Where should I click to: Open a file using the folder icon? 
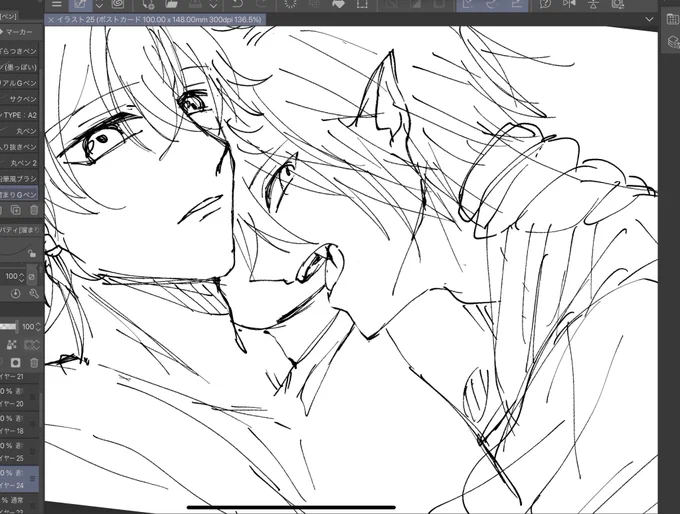(x=172, y=4)
